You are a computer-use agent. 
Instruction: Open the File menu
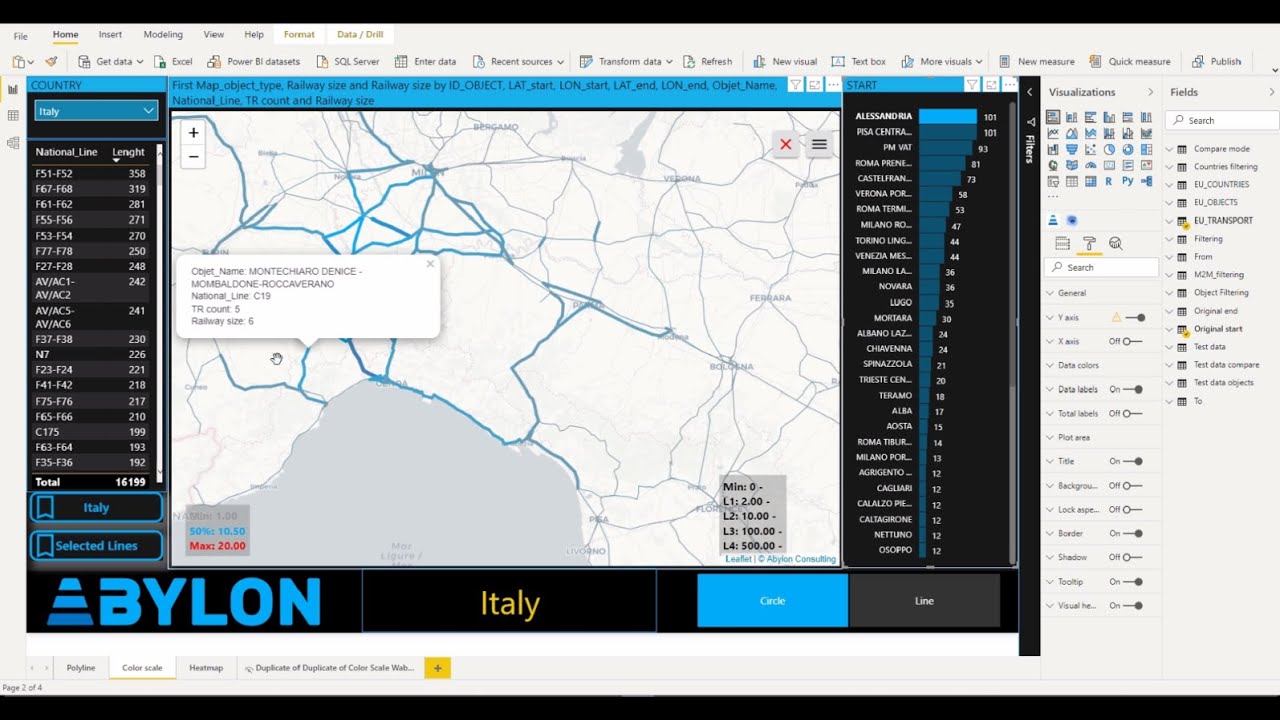tap(20, 35)
